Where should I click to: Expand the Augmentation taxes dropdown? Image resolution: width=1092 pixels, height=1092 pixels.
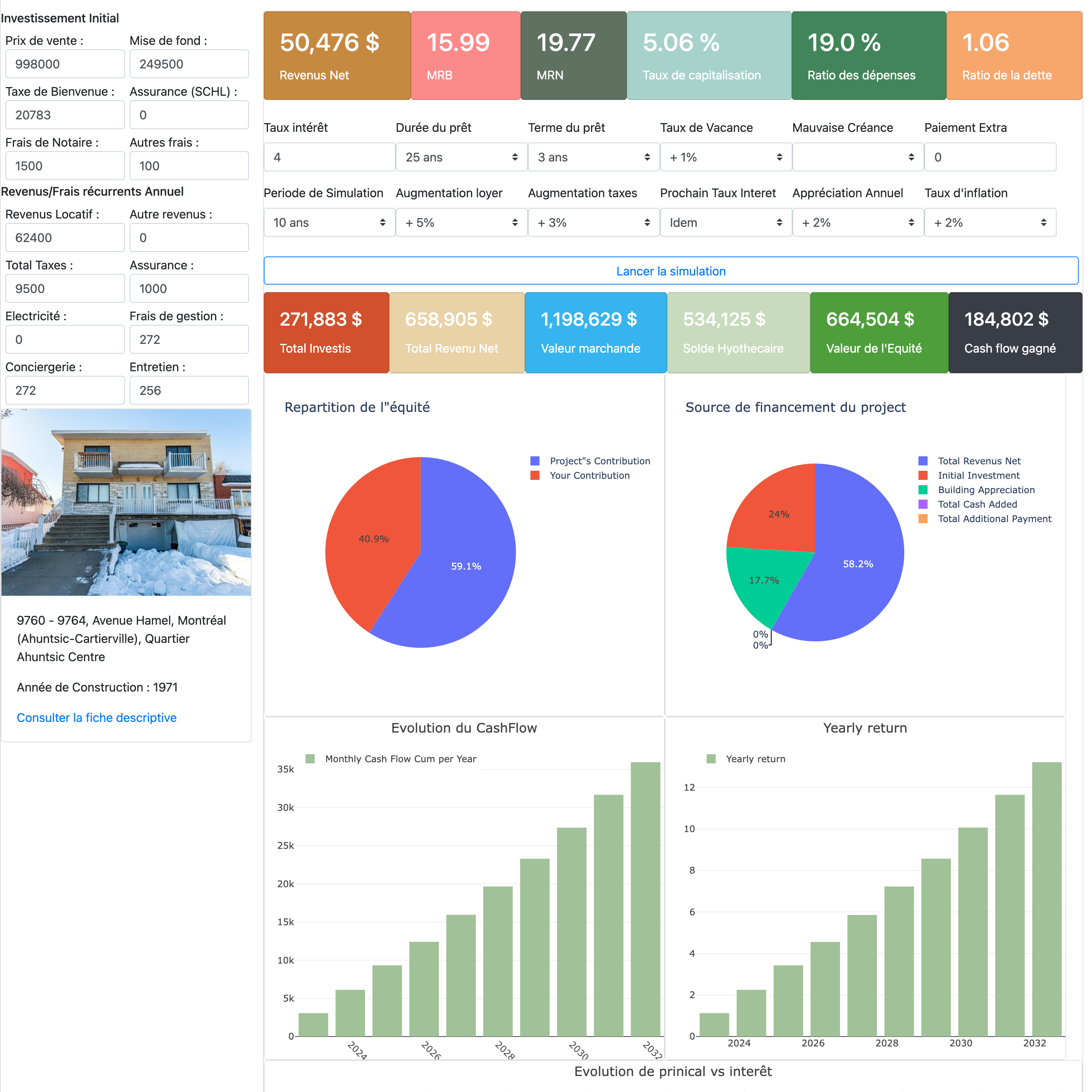[594, 222]
